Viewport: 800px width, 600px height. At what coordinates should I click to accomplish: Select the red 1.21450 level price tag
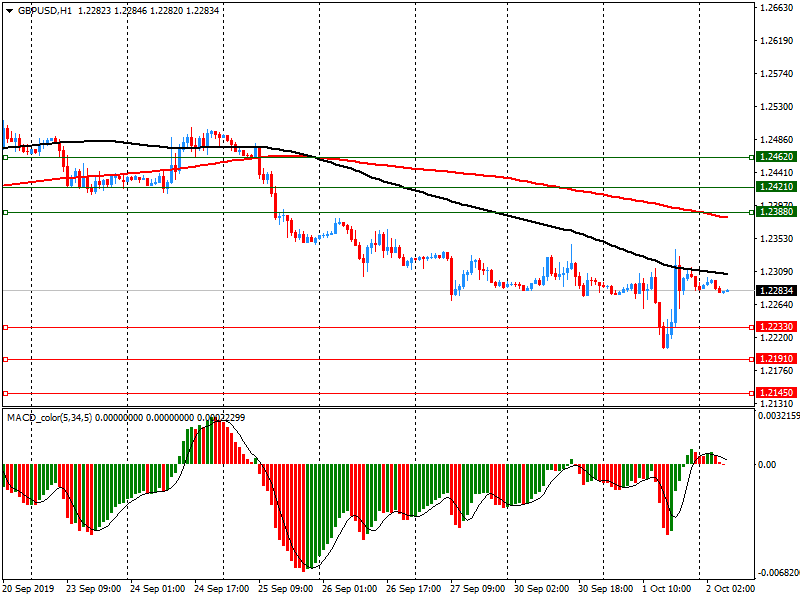[x=777, y=393]
